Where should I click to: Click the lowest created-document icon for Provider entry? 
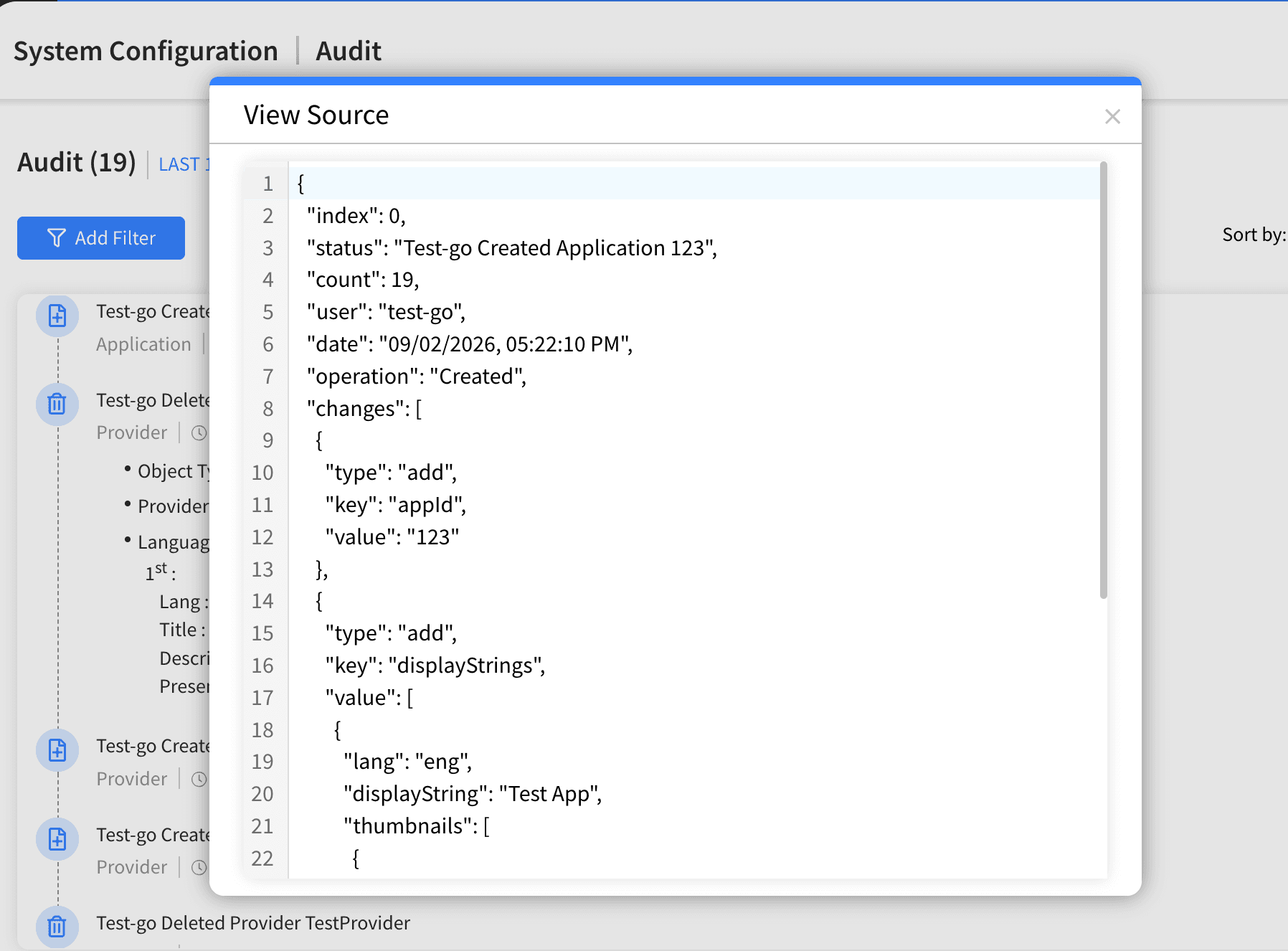click(x=57, y=839)
